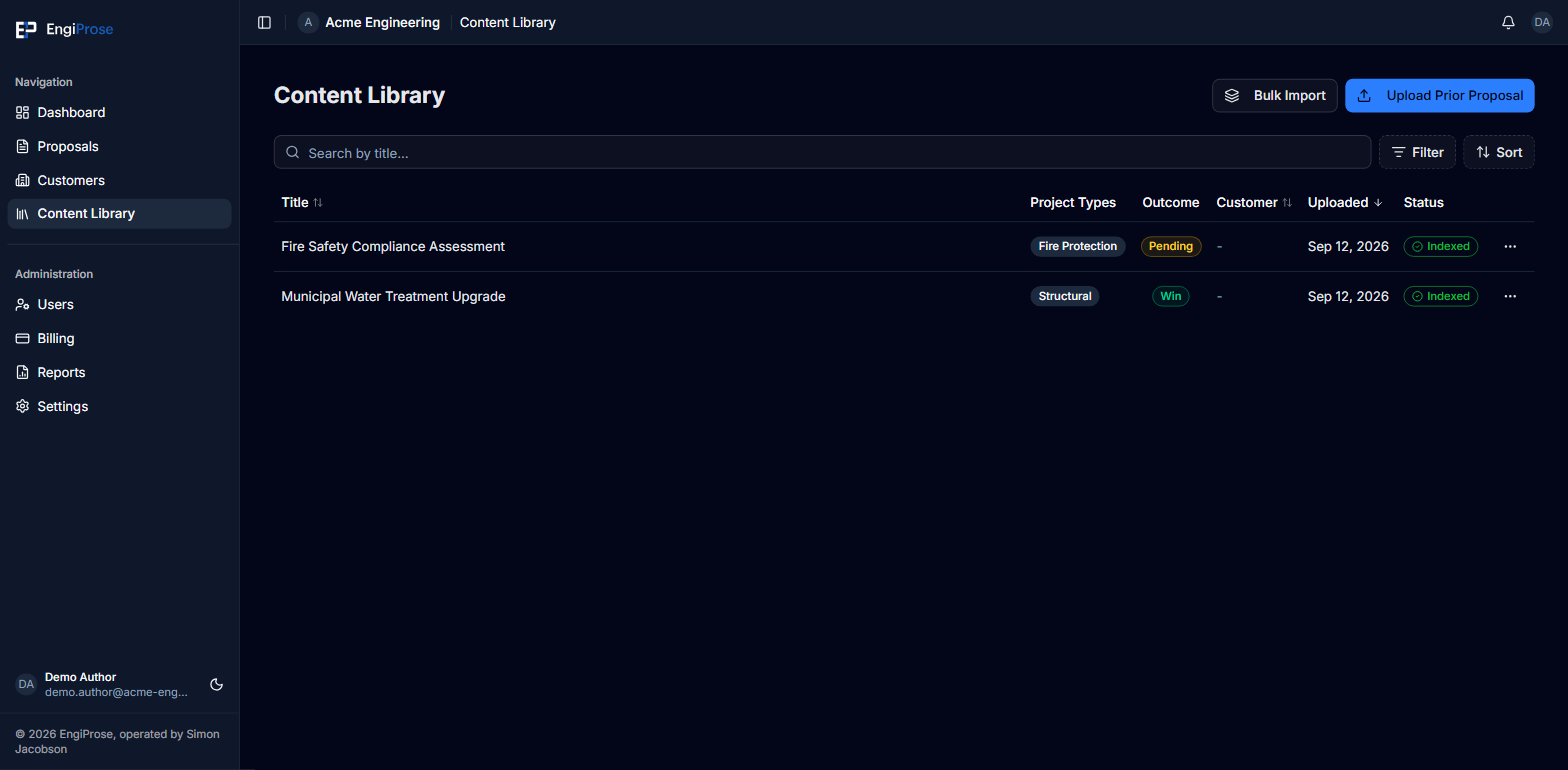The image size is (1568, 770).
Task: Open the Filter dropdown
Action: pos(1417,152)
